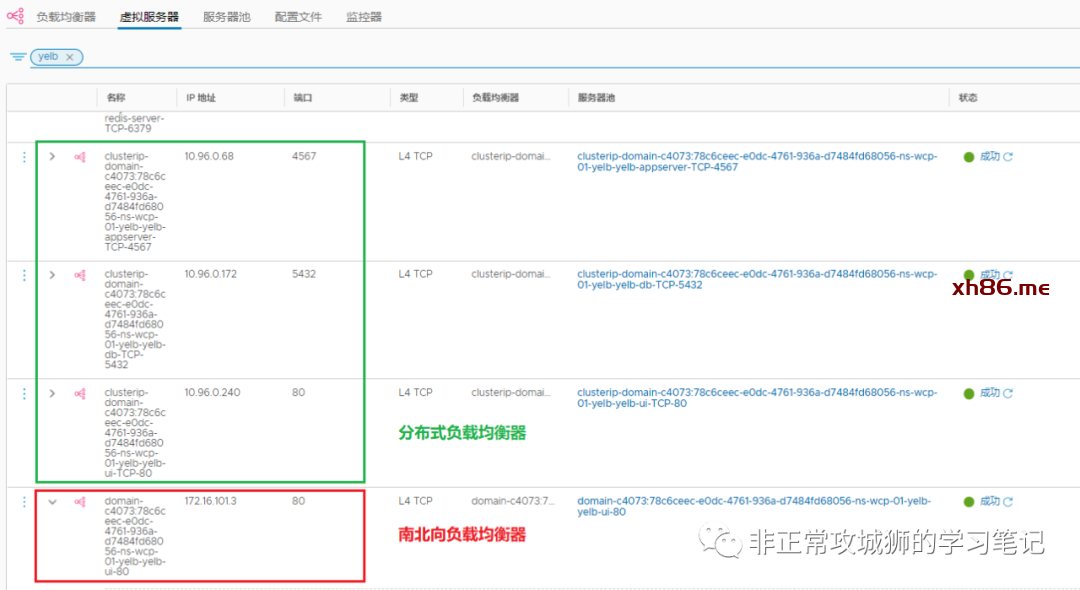Open three-dot menu for 10.96.0.240 row
Screen dimensions: 1080x590
24,394
